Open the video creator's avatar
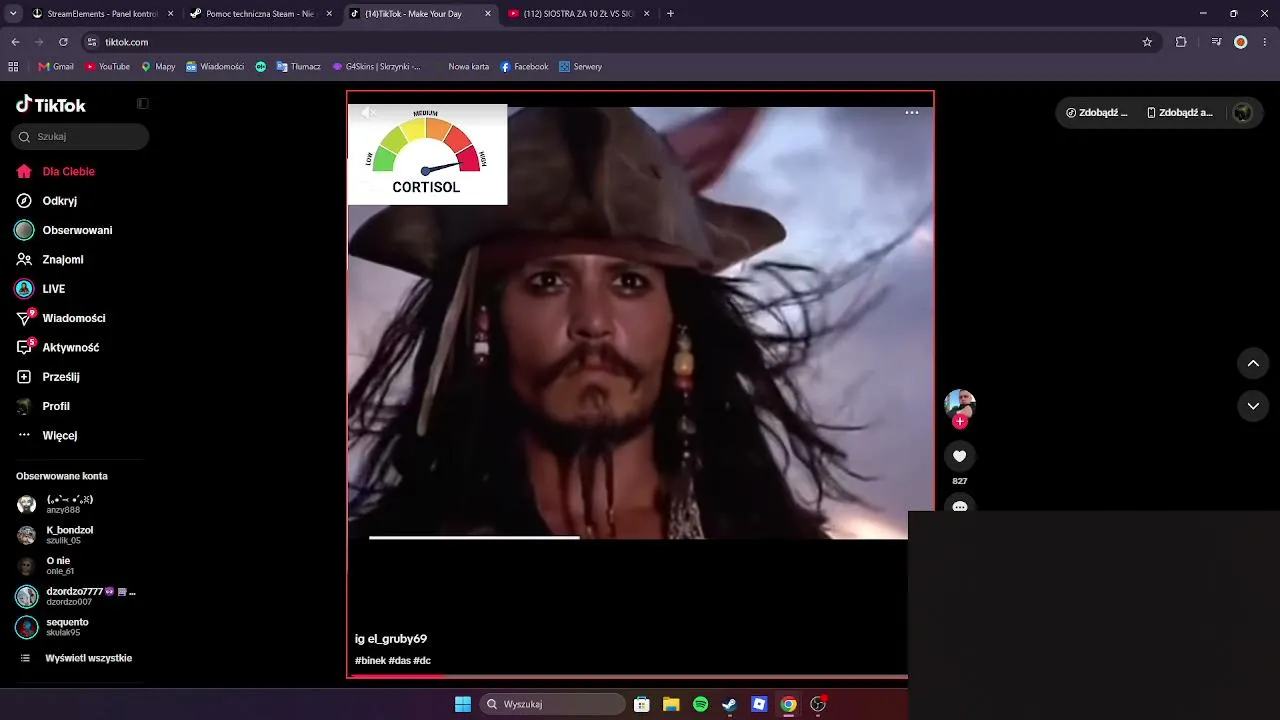This screenshot has width=1280, height=720. (x=960, y=404)
